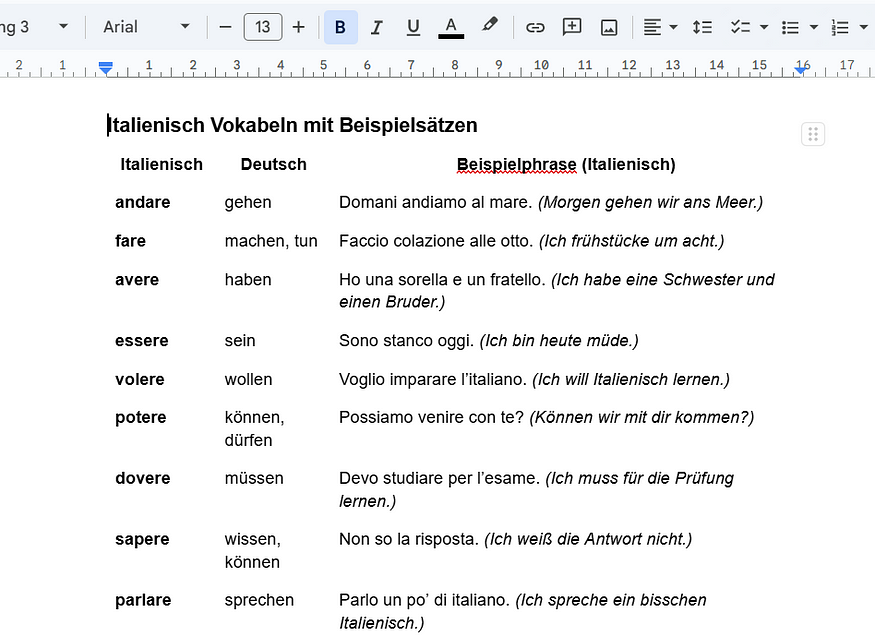The height and width of the screenshot is (638, 875).
Task: Click the translation gehen
Action: [x=248, y=202]
